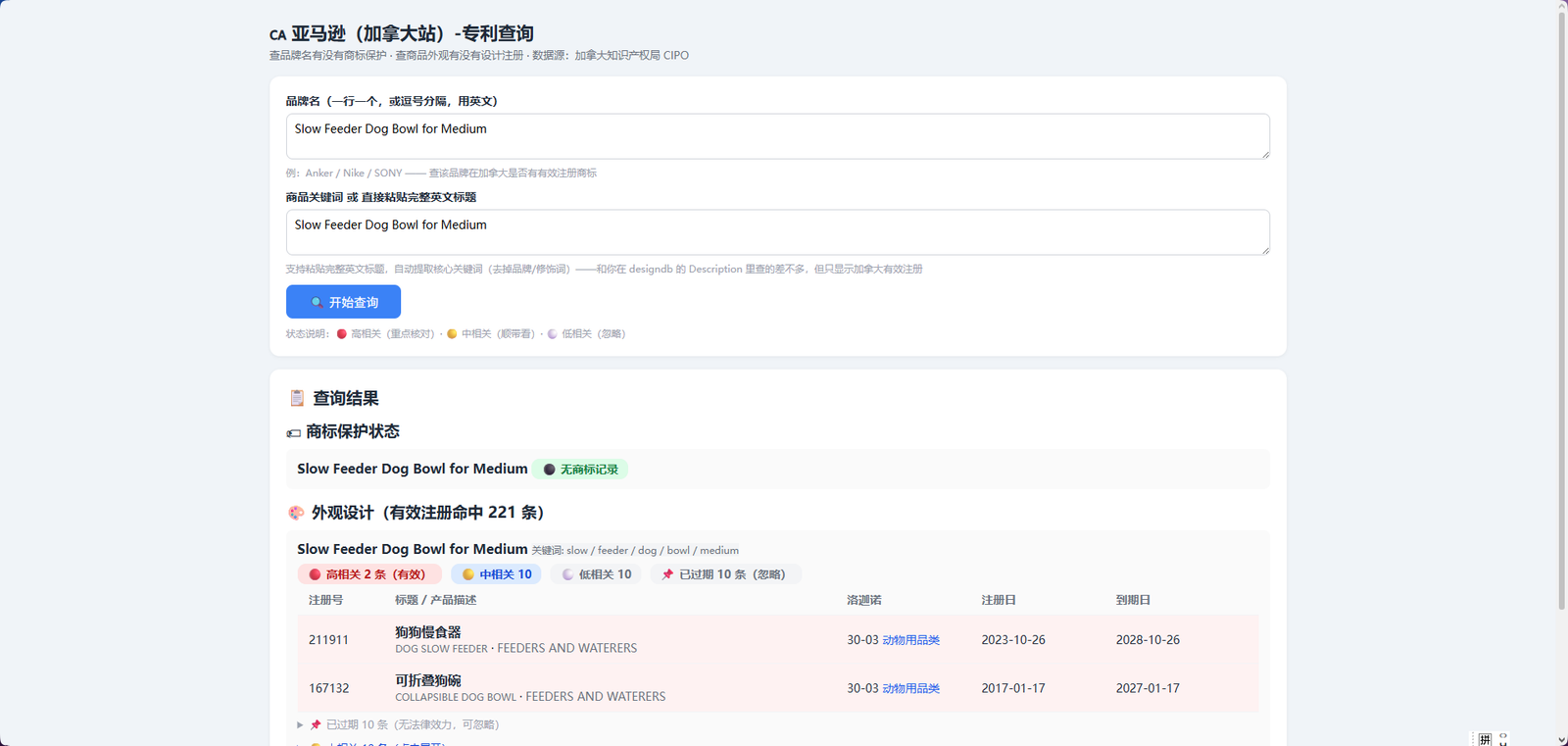Click the dark dot in 无商标记录 badge

549,470
